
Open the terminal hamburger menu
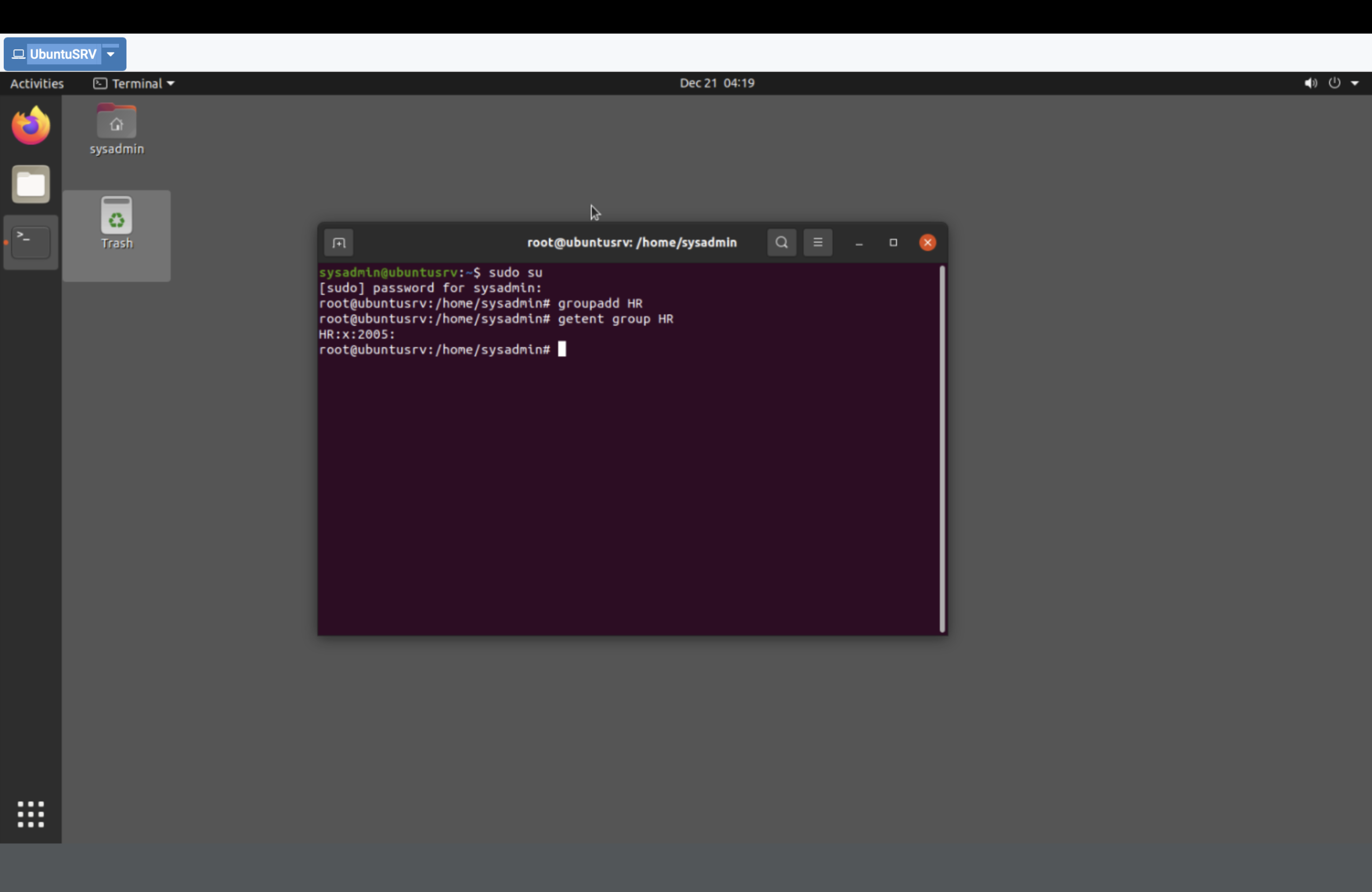click(817, 243)
